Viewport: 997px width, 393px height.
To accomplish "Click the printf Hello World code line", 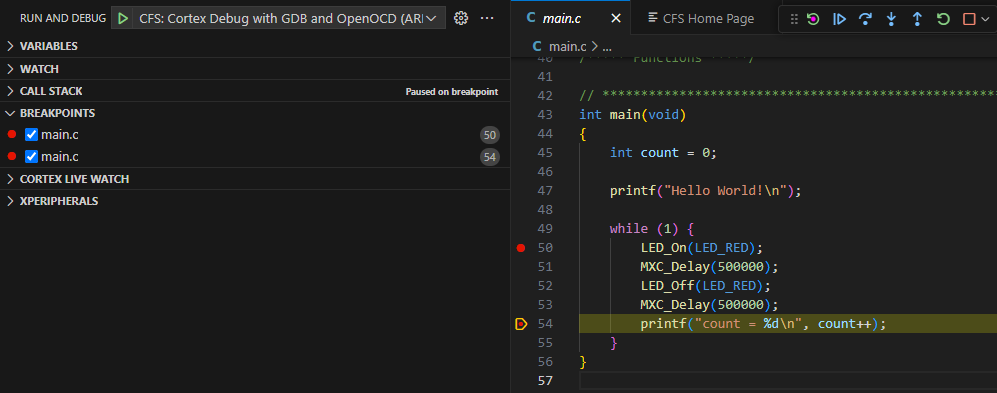I will 706,191.
